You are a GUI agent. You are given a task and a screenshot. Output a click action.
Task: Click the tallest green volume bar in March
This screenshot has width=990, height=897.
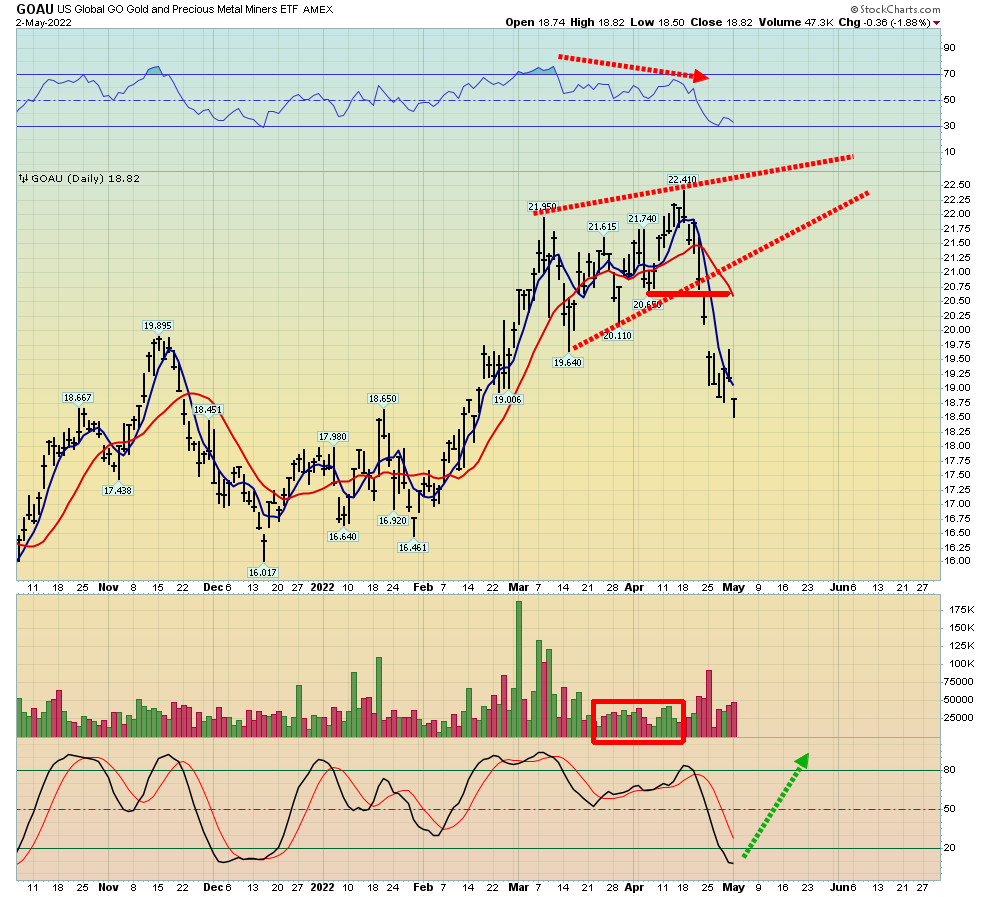(x=519, y=669)
